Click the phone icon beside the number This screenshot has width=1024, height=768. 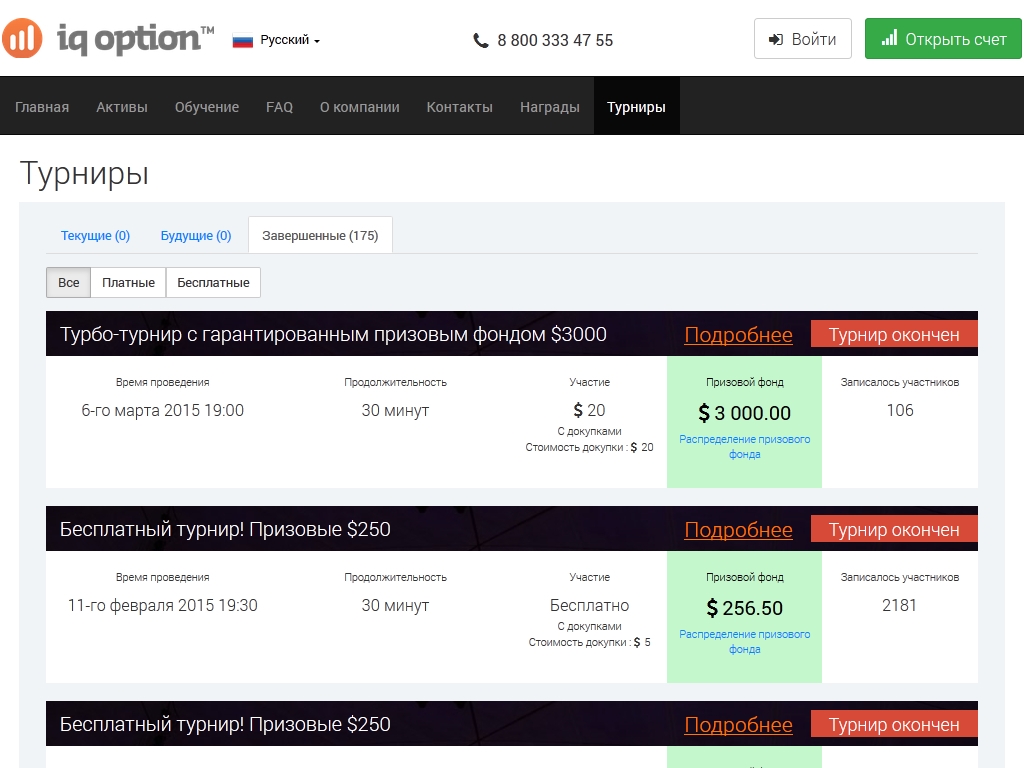click(481, 41)
